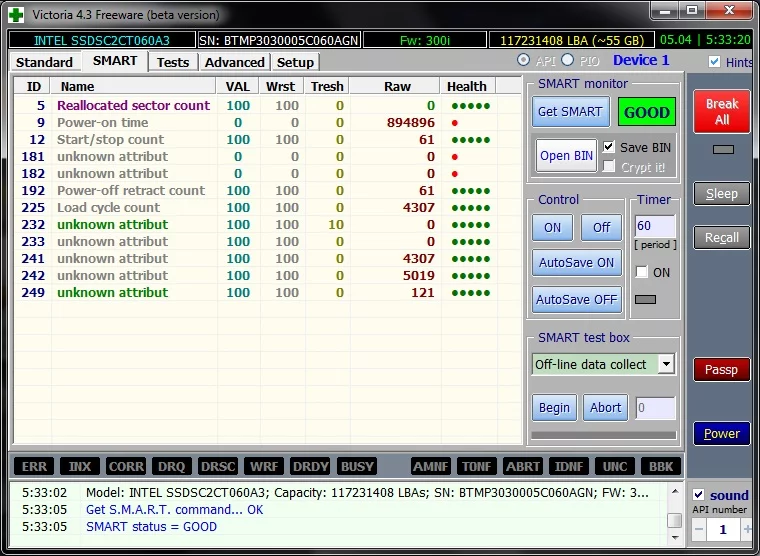
Task: Click the BBK error indicator
Action: (660, 466)
